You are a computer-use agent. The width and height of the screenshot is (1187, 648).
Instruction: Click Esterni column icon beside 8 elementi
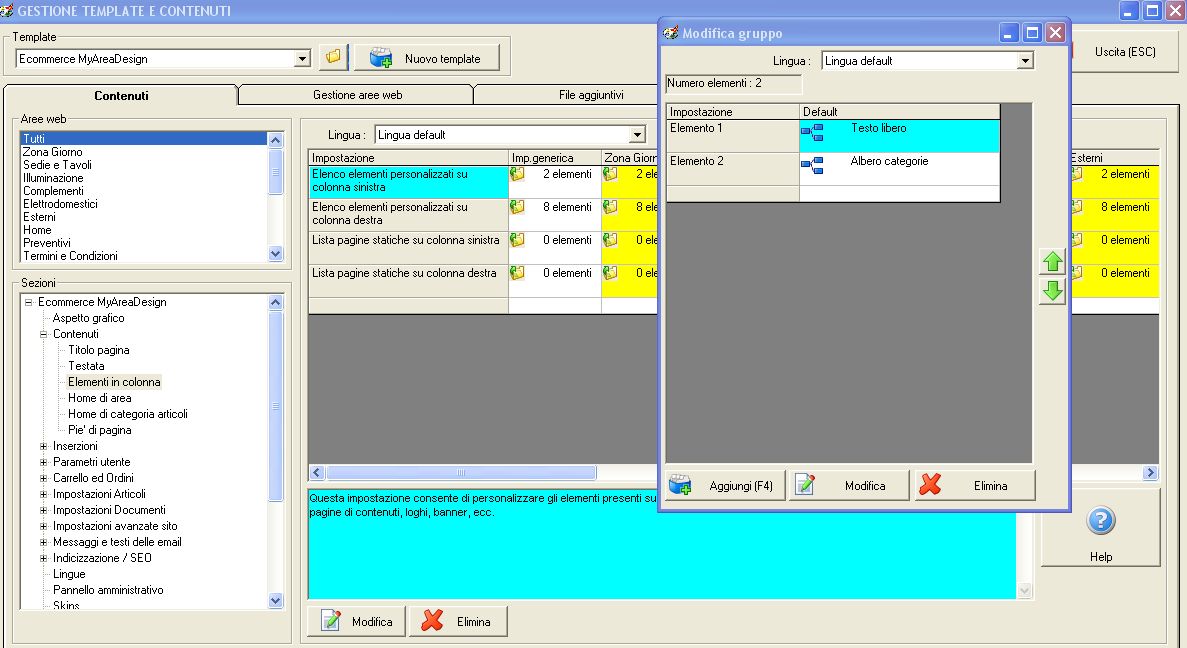[x=1076, y=207]
